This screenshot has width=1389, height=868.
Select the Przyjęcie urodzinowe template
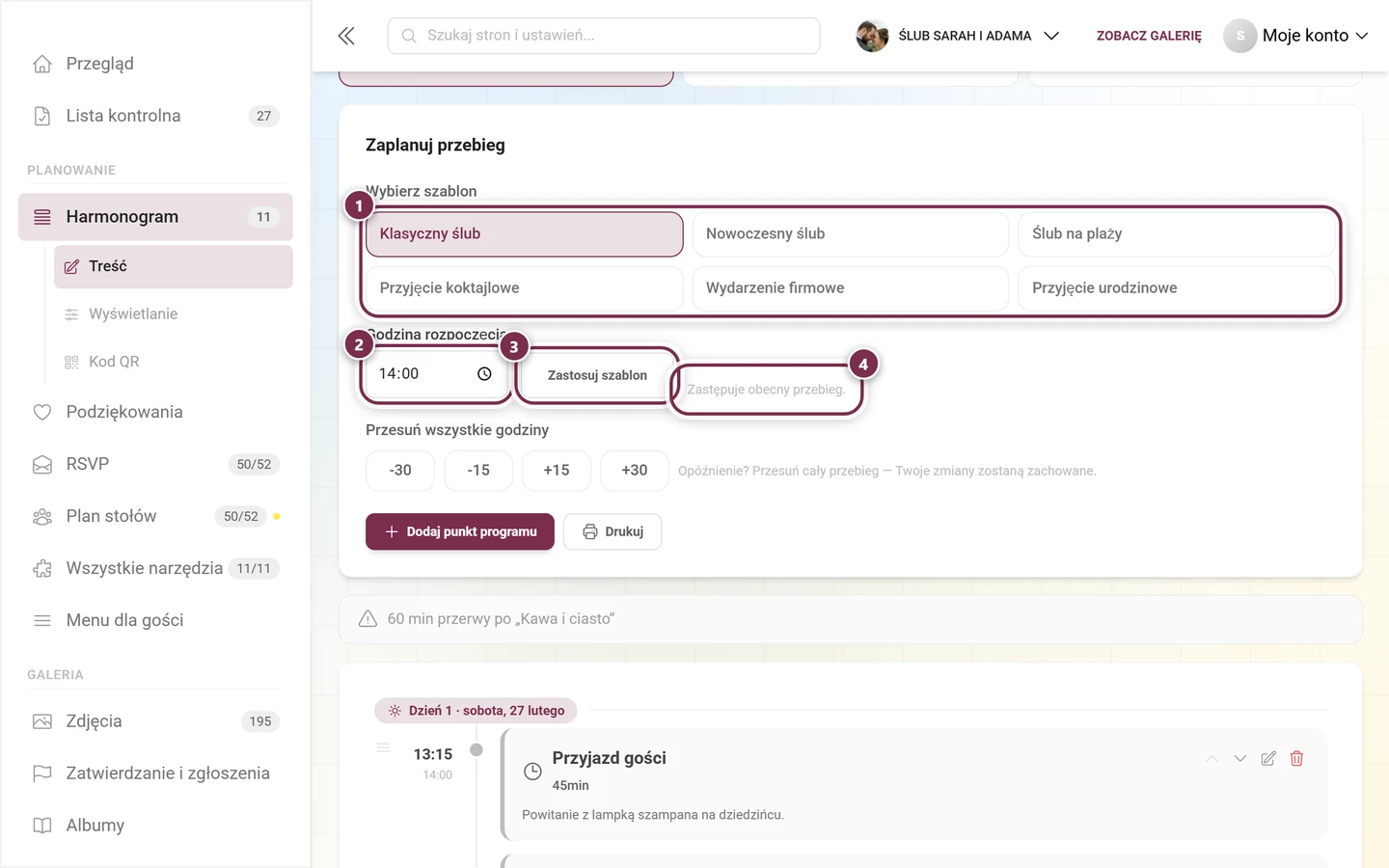(1177, 288)
